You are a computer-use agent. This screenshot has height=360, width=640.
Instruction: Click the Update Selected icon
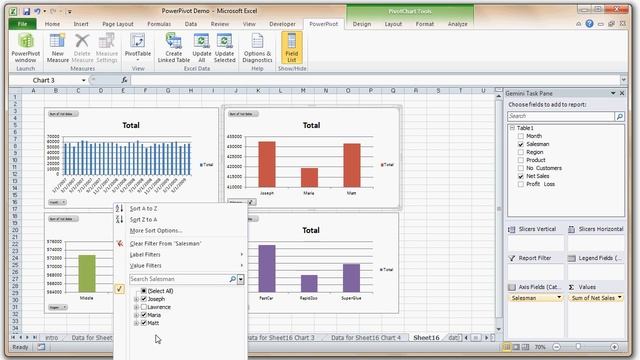click(x=224, y=48)
